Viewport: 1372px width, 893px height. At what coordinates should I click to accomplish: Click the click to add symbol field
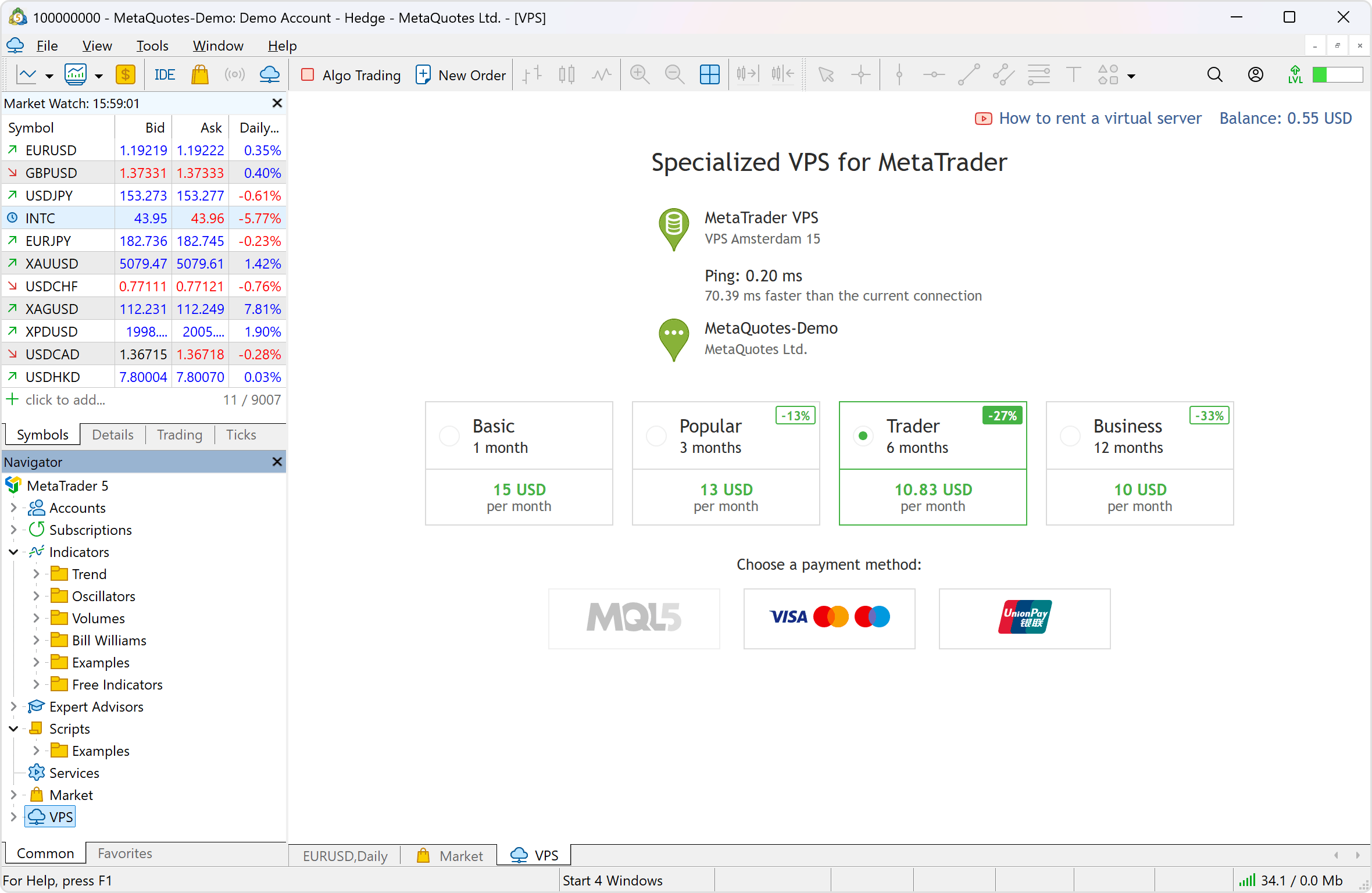pos(65,400)
